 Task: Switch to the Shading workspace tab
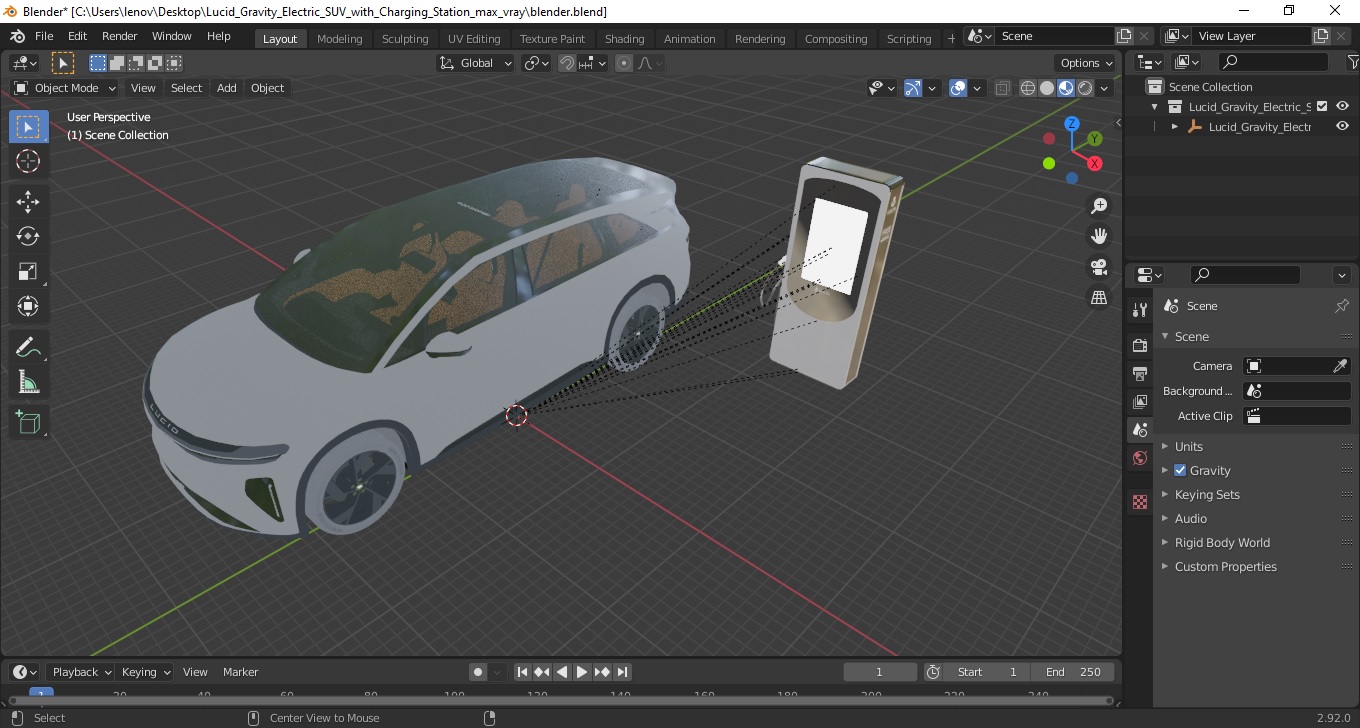tap(624, 39)
